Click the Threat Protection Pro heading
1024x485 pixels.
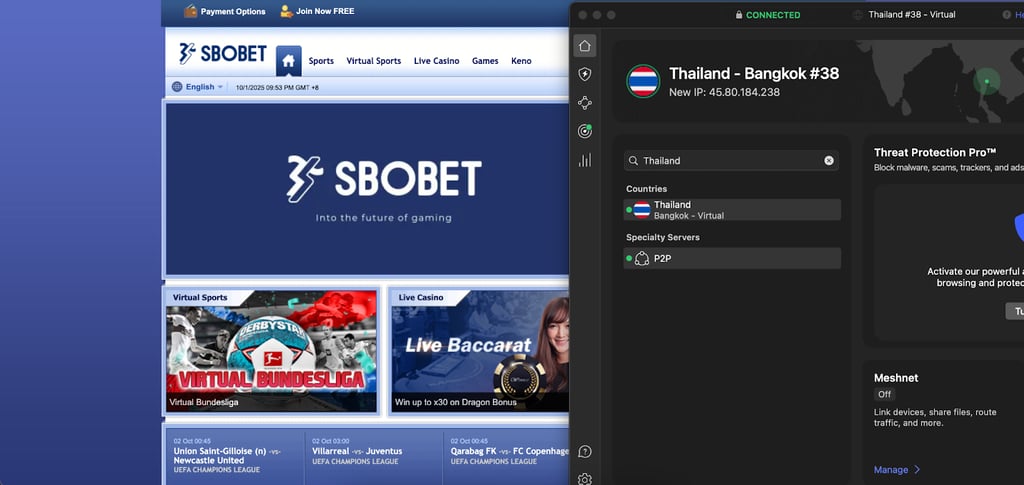point(935,152)
